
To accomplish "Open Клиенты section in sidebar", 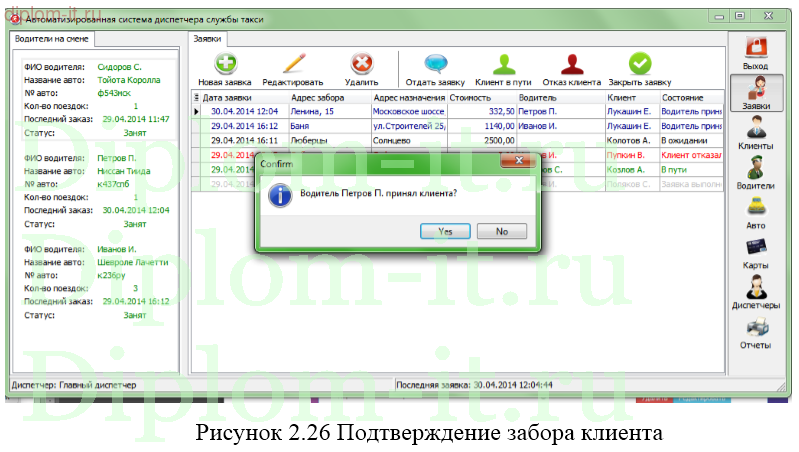I will click(756, 132).
